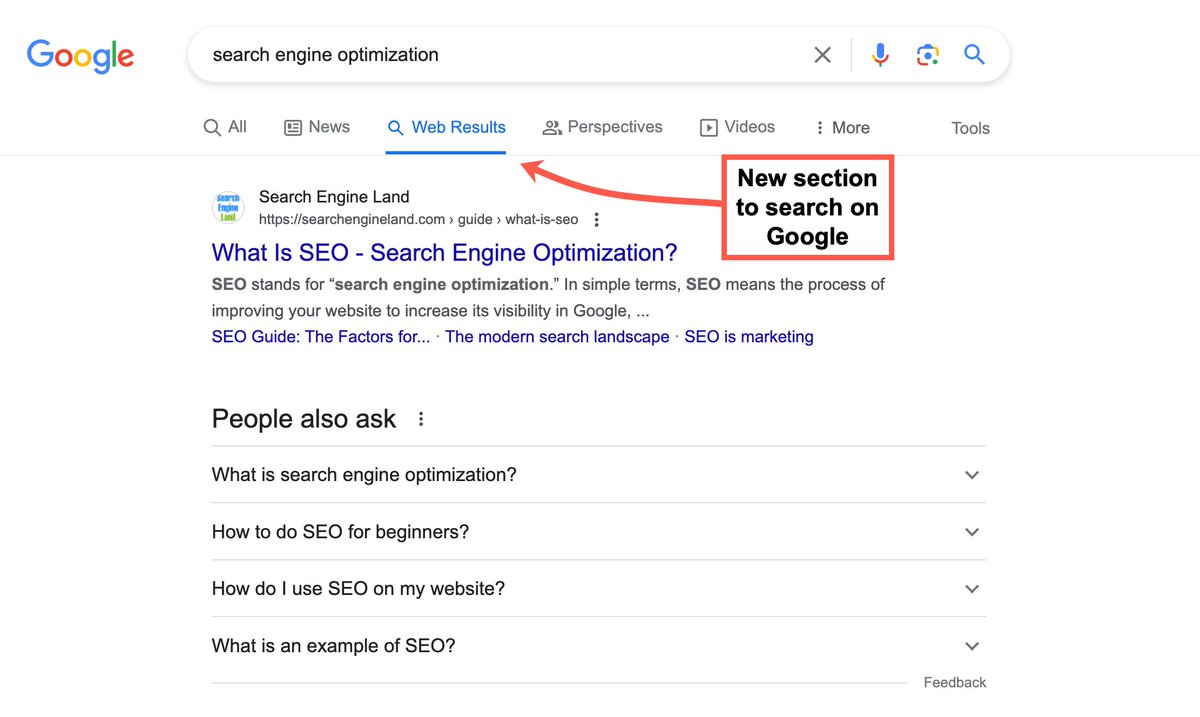
Task: Click the search magnifier icon
Action: point(974,55)
